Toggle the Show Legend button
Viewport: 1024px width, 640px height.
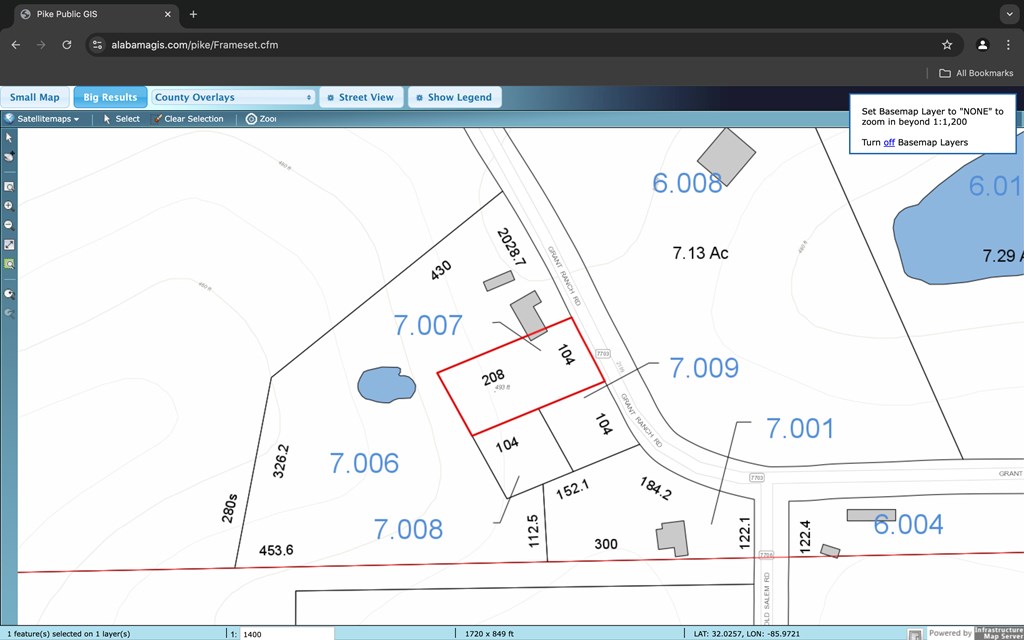click(x=454, y=97)
